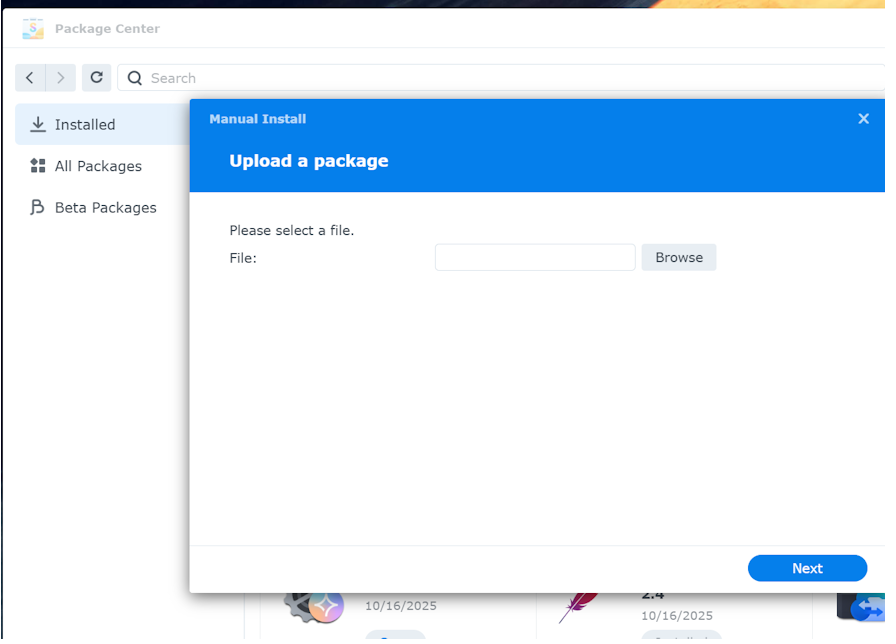The width and height of the screenshot is (896, 644).
Task: Open the Installed section
Action: 85,125
